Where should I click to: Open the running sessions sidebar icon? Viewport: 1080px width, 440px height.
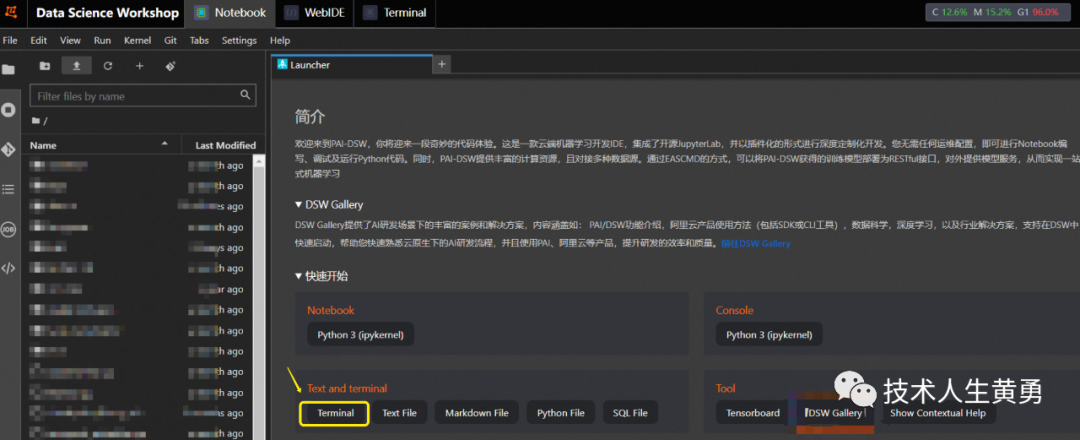8,109
